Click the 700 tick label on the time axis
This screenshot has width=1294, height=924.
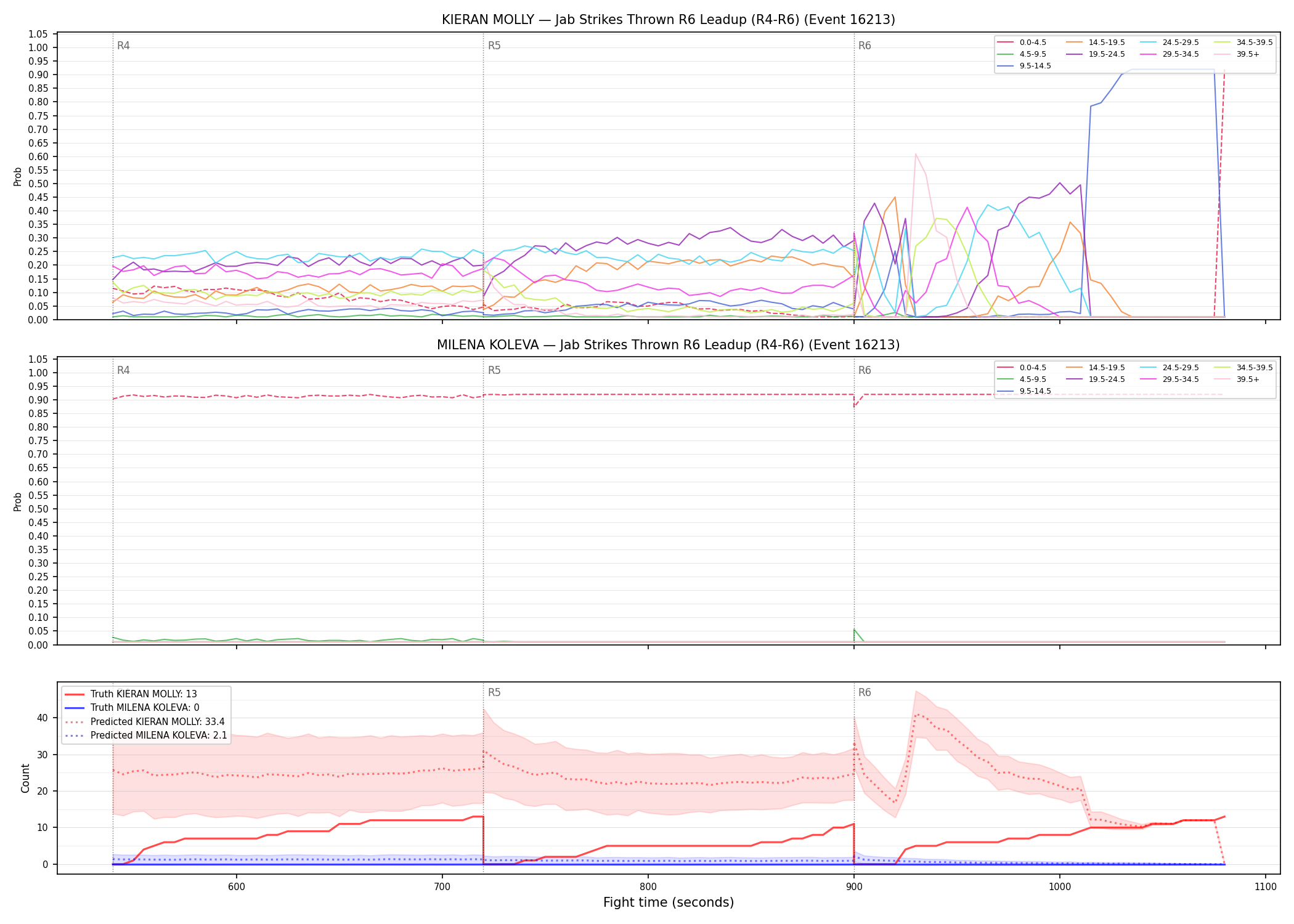(x=442, y=886)
